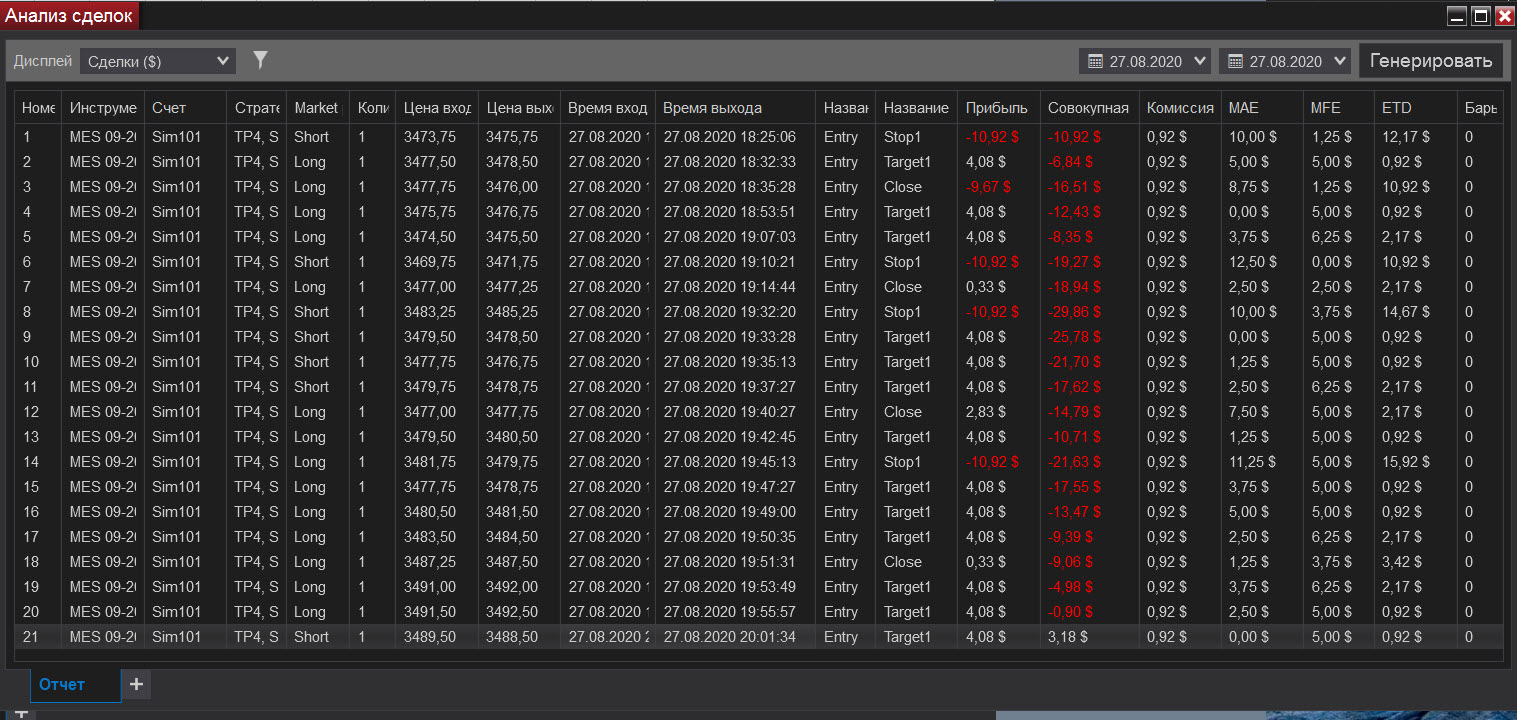This screenshot has width=1517, height=720.
Task: Click the exit price 3484,50
Action: pos(512,537)
